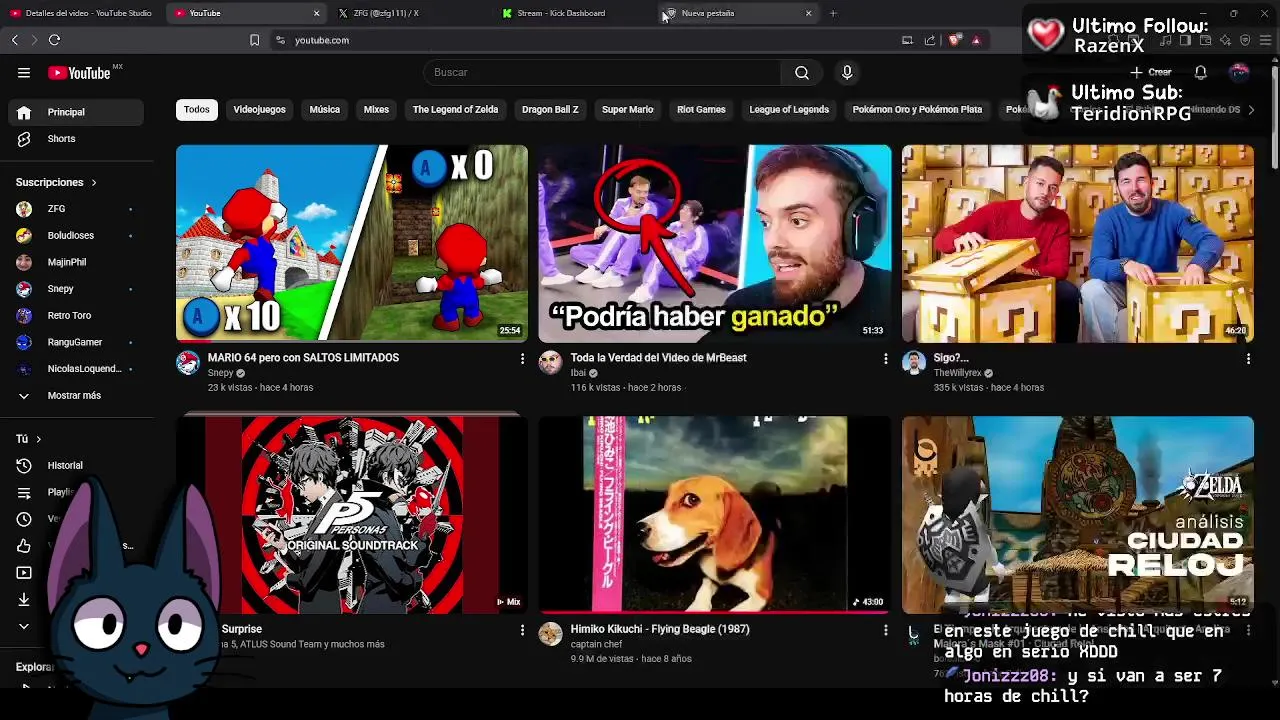
Task: Open MARIO 64 pero con SALTOS LIMITADOS title
Action: (303, 358)
